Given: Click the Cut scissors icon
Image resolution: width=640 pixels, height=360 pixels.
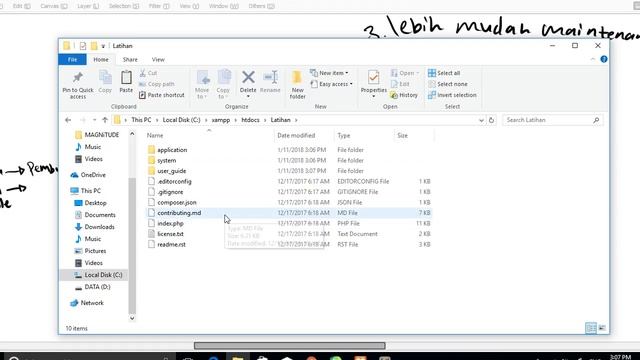Looking at the screenshot, I should (142, 73).
